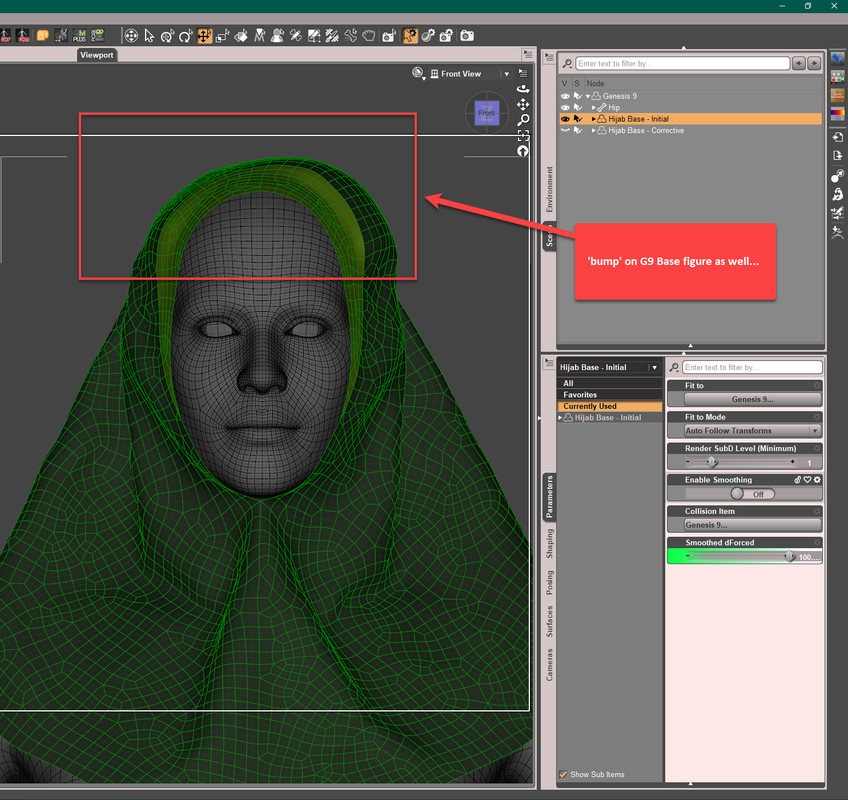Click the Render camera icon in the toolbar

point(467,36)
